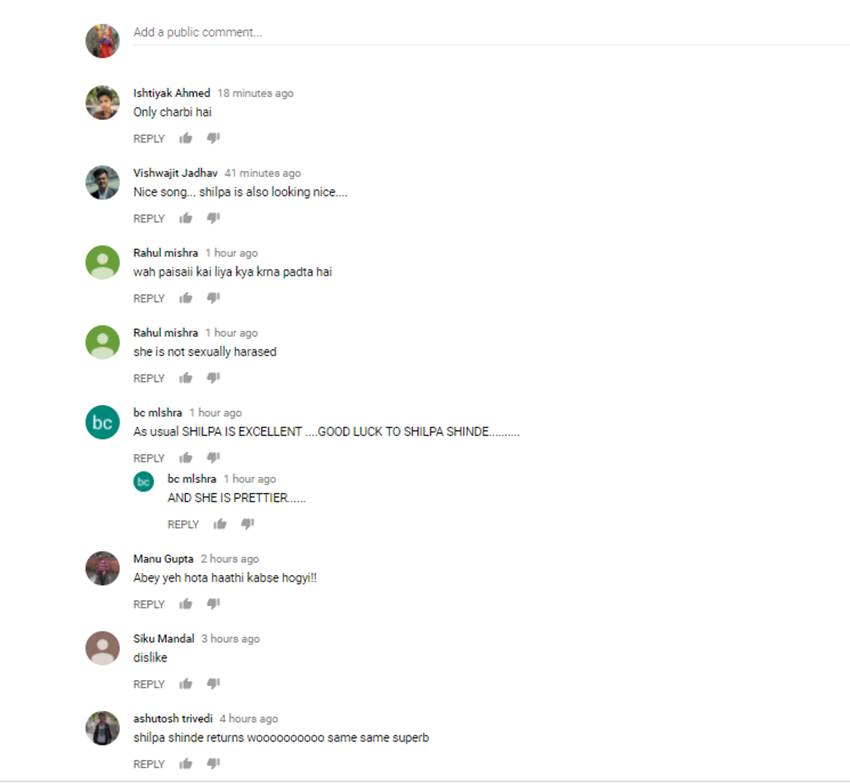Reply to Siku Mandal's comment

click(149, 684)
